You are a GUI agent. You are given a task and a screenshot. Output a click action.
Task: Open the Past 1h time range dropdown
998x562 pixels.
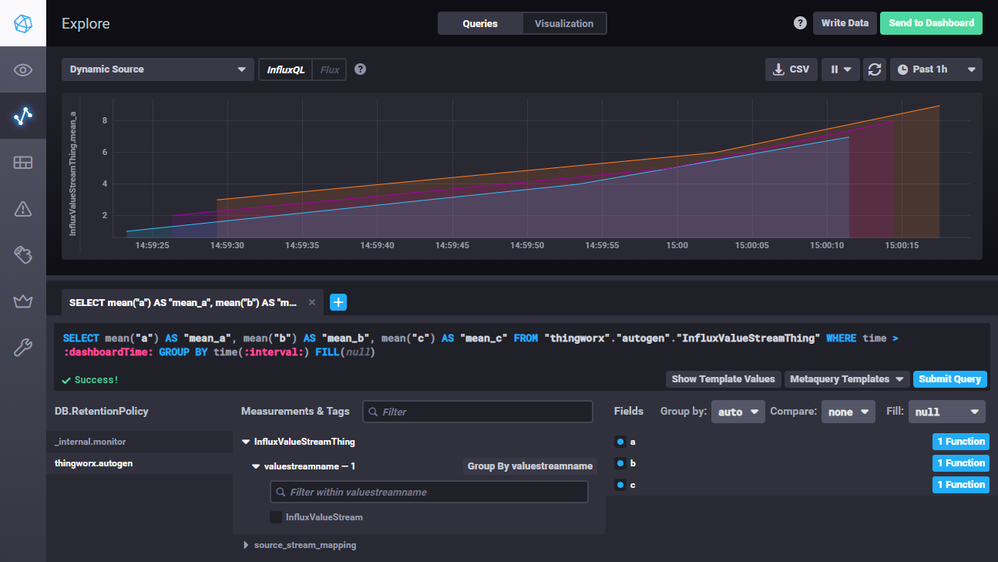coord(935,70)
